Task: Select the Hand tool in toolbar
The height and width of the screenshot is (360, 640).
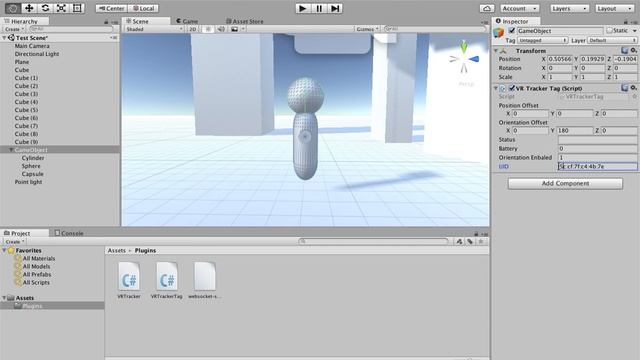Action: coord(13,8)
